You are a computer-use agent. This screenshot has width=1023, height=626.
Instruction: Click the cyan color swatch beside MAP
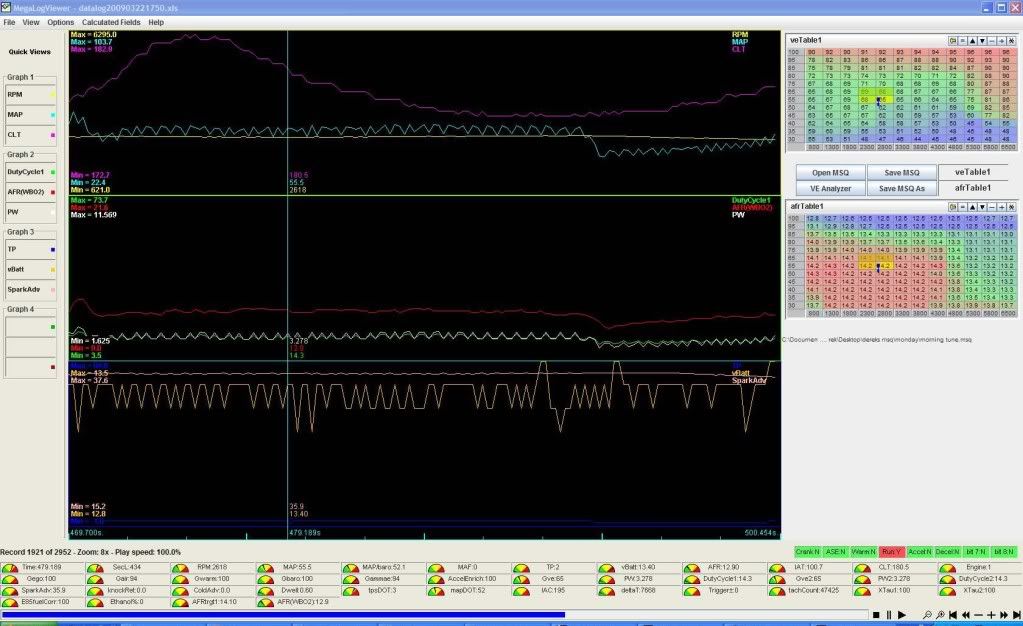[x=53, y=116]
